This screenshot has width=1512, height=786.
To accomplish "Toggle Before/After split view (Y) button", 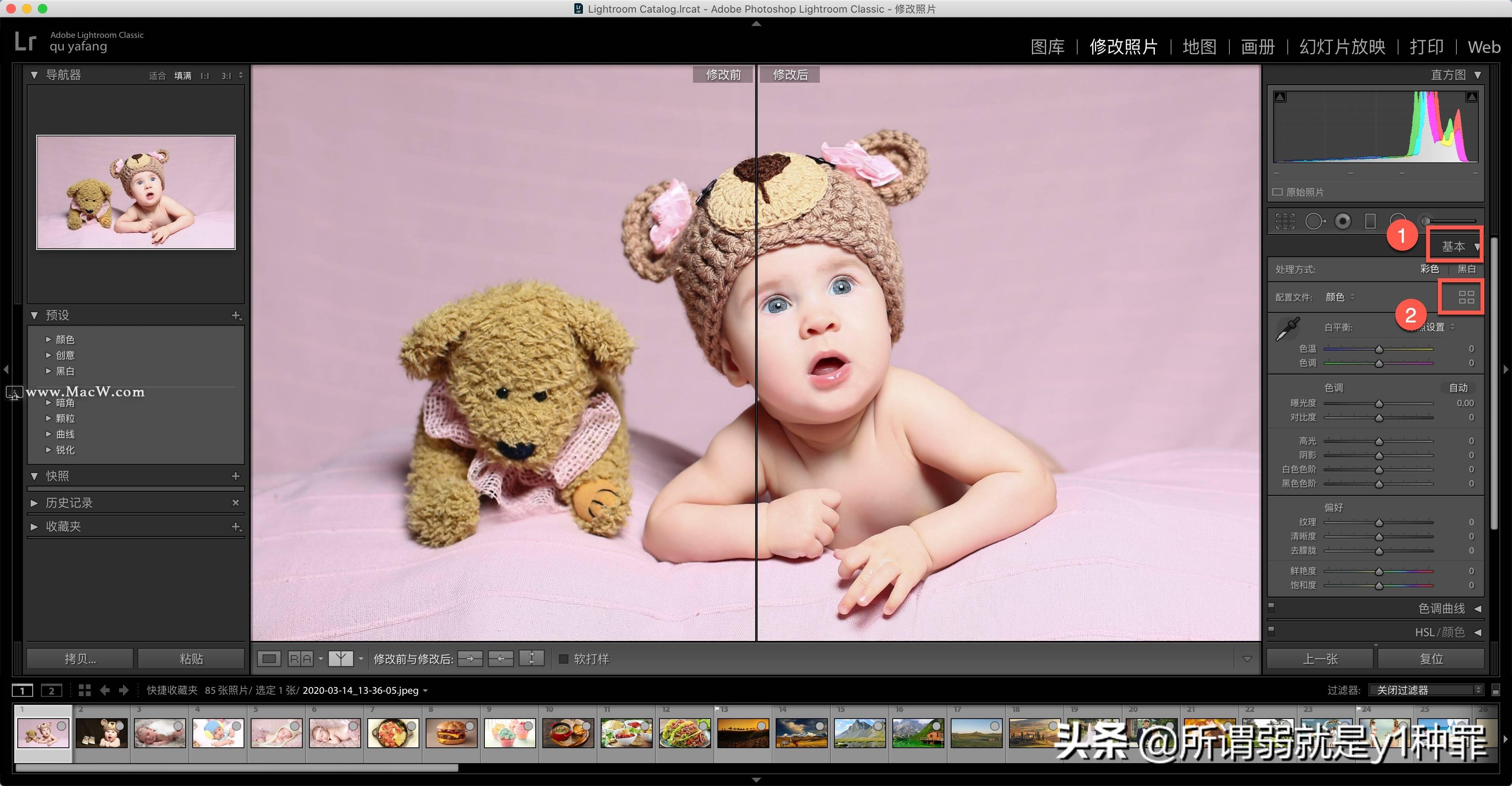I will point(341,659).
